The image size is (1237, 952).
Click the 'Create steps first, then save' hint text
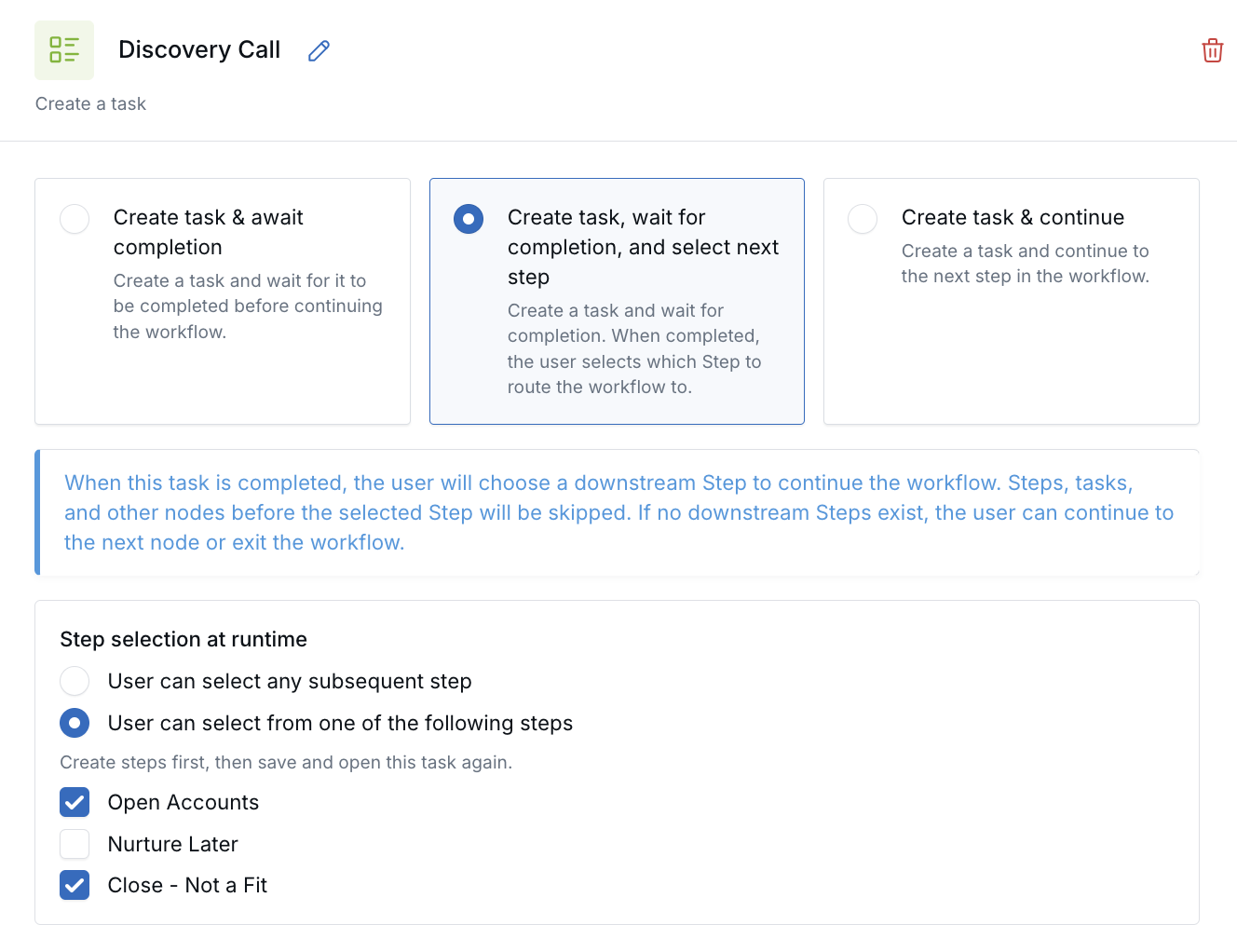pyautogui.click(x=286, y=762)
